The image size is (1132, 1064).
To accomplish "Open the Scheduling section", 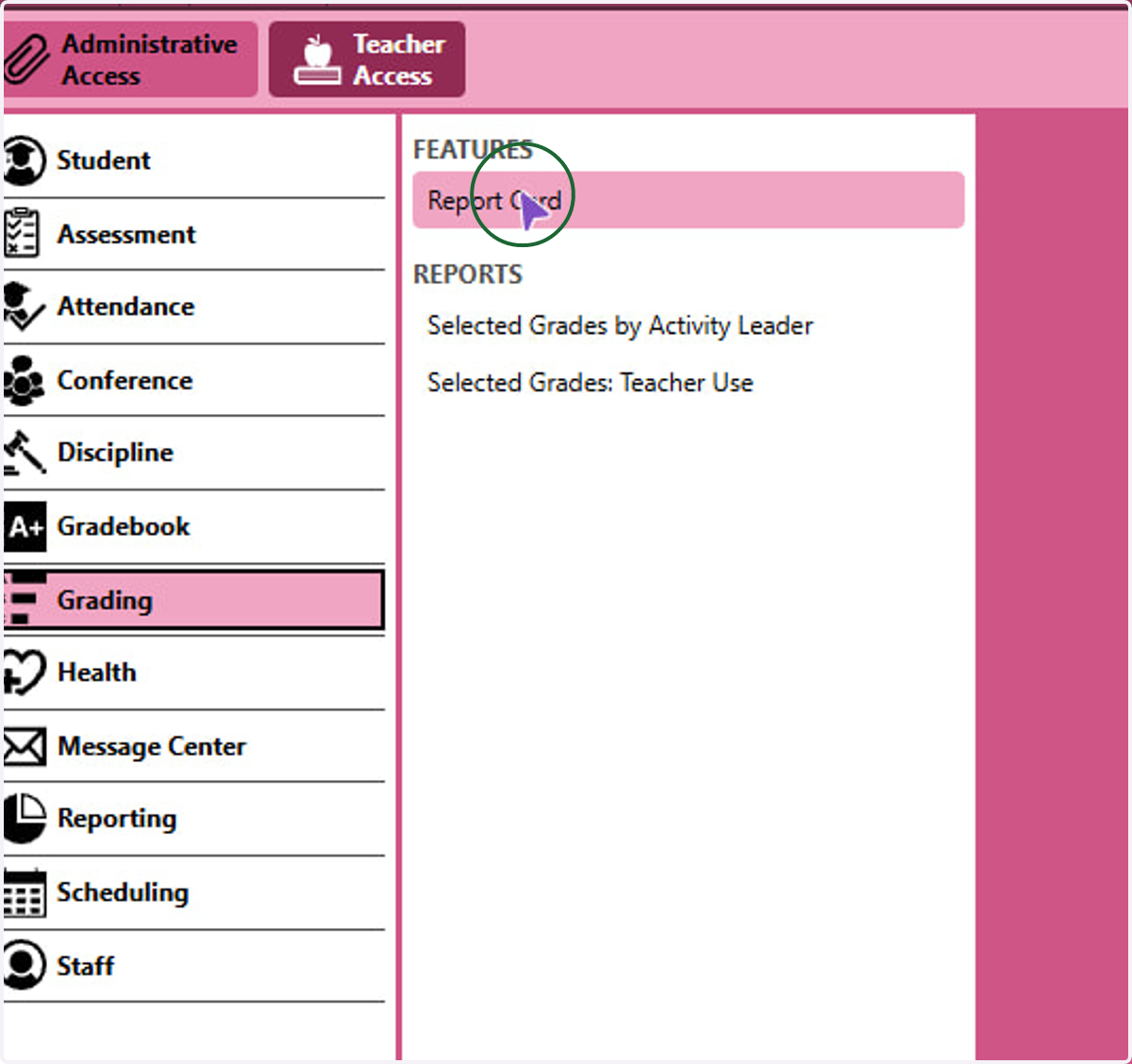I will point(194,892).
